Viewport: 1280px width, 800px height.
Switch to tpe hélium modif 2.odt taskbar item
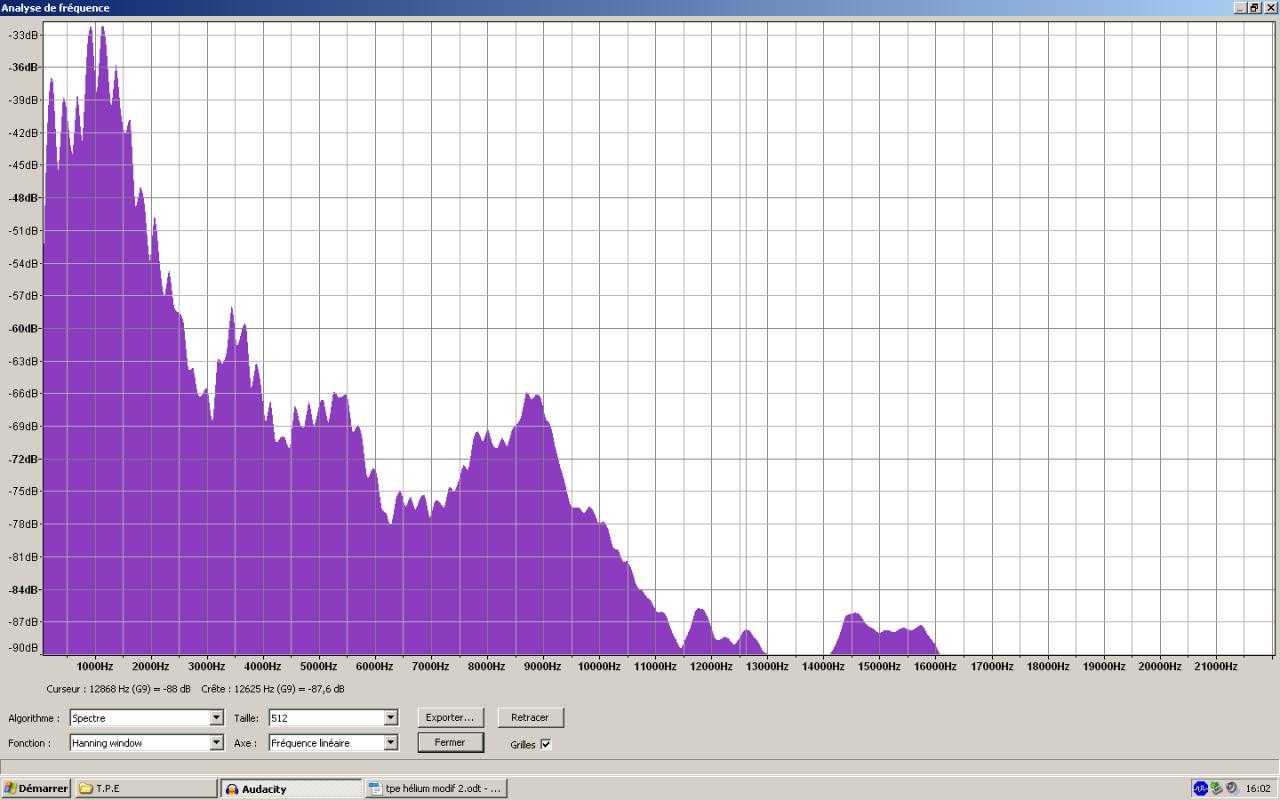point(437,788)
